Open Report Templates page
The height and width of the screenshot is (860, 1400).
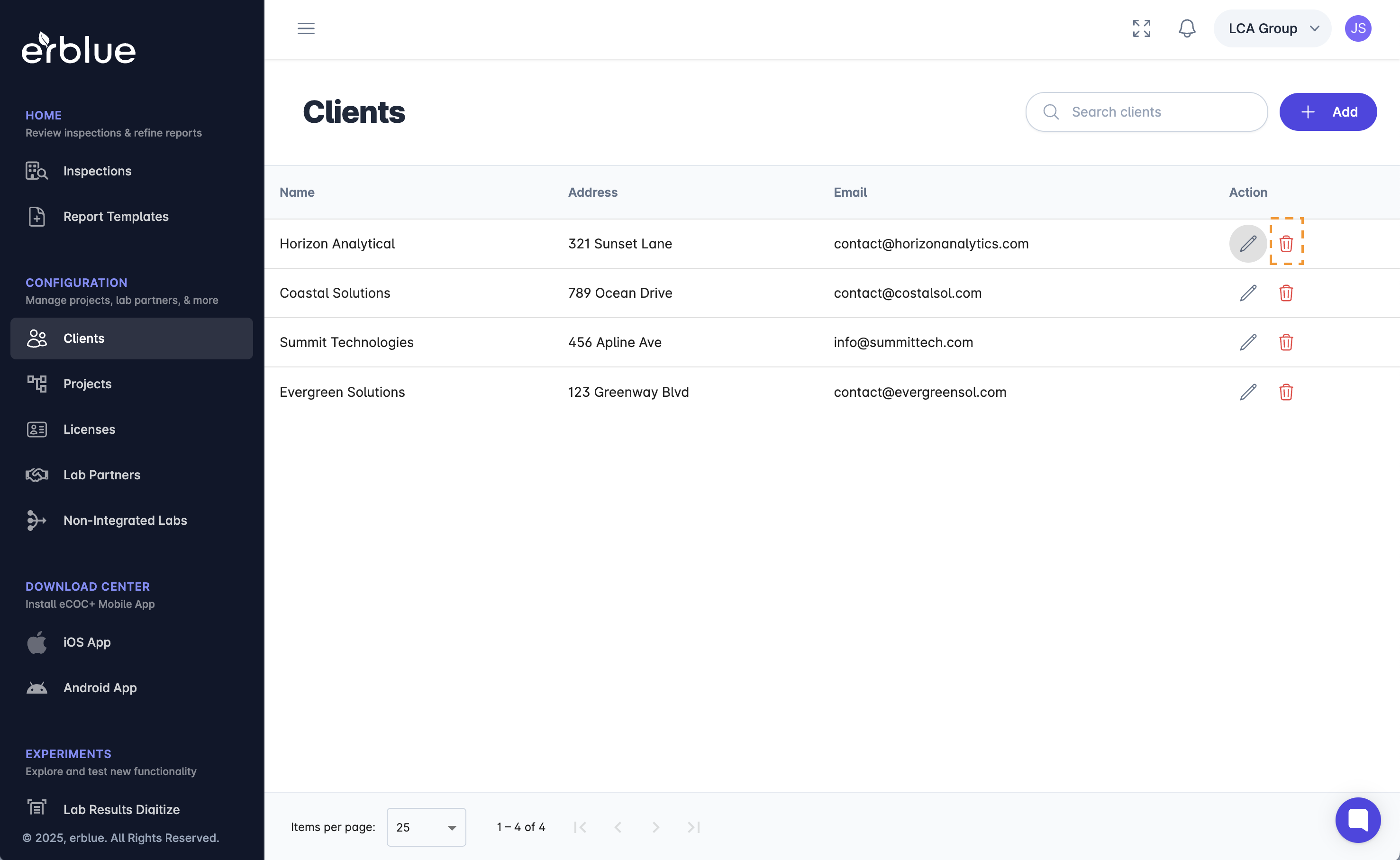point(115,216)
